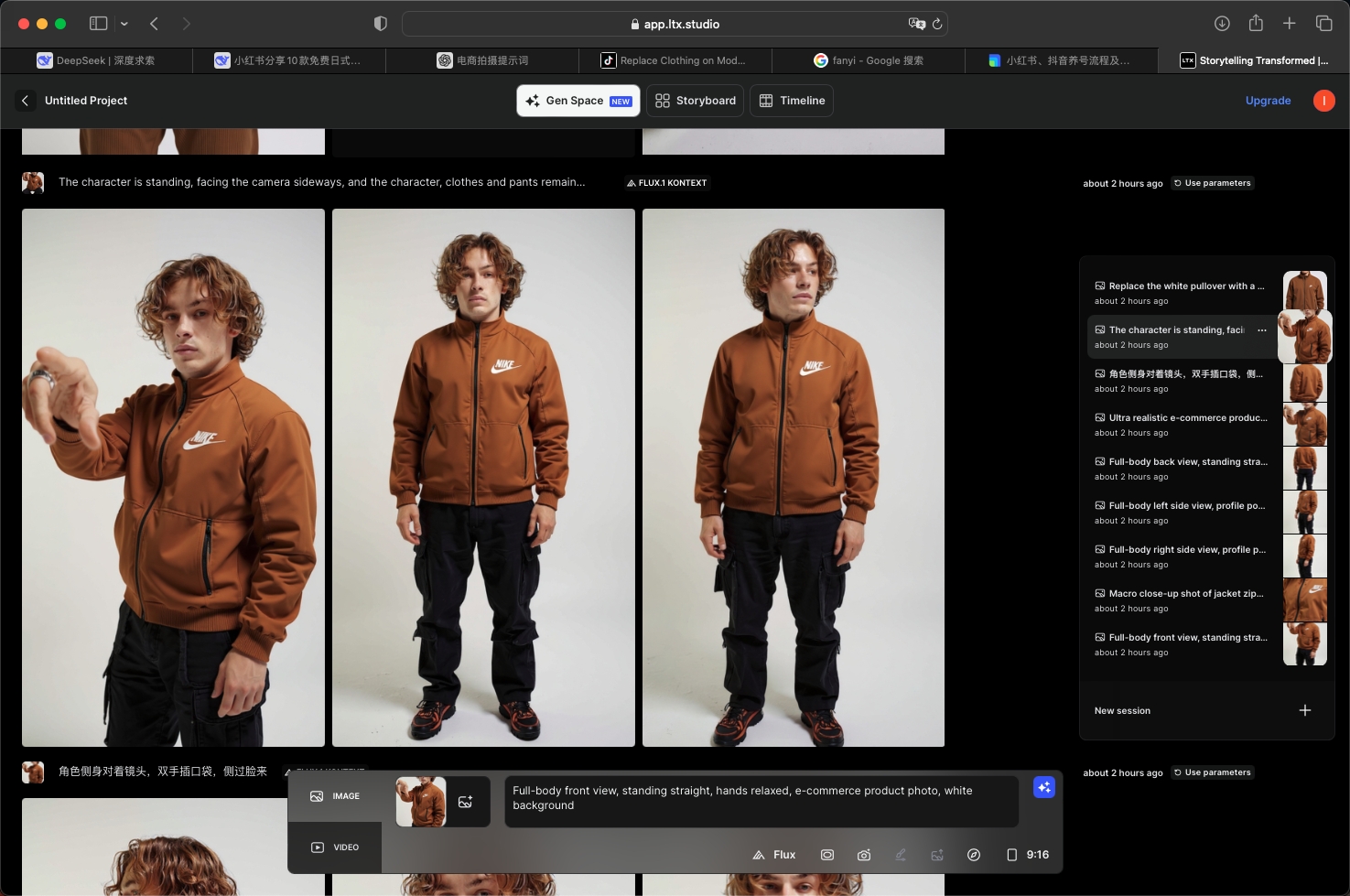
Task: Open the third image with head turned
Action: (x=794, y=478)
